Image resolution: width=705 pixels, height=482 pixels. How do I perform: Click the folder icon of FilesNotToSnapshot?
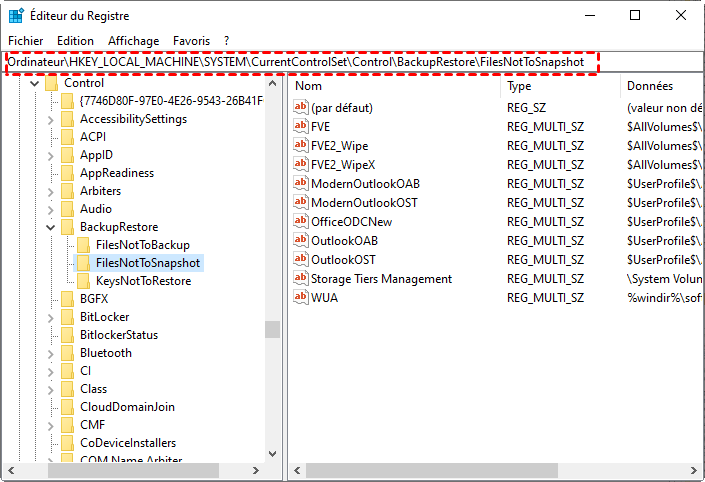[83, 263]
